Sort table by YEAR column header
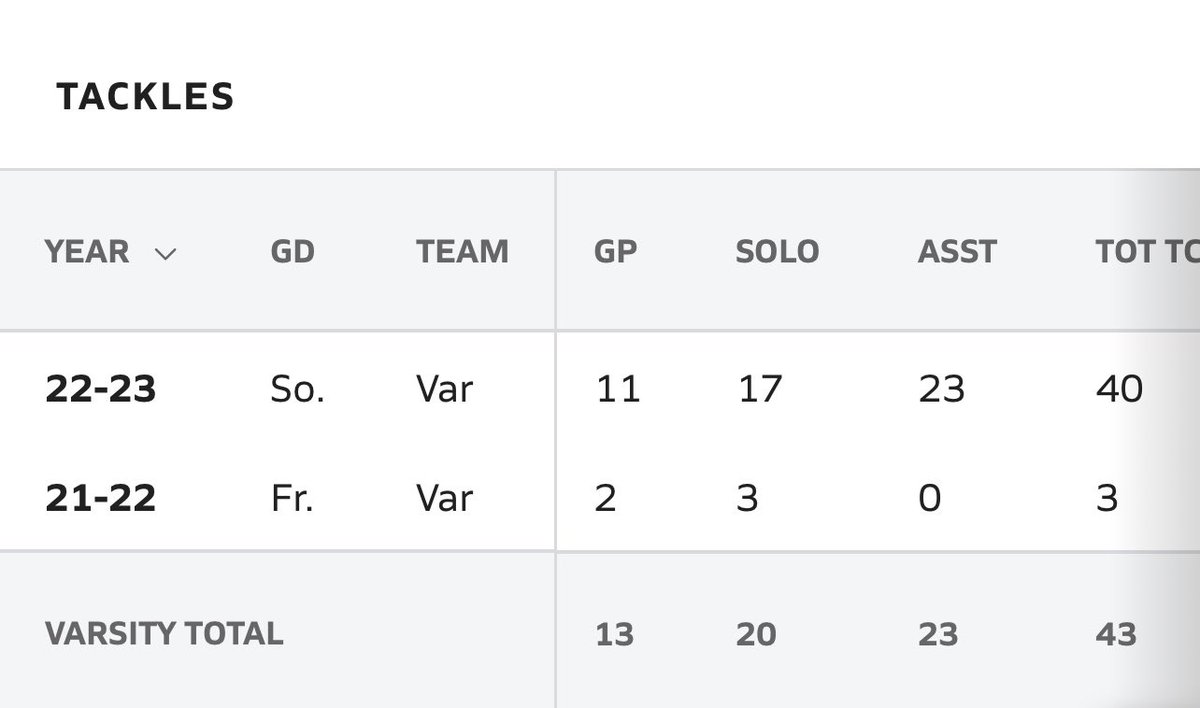This screenshot has height=708, width=1200. coord(87,251)
